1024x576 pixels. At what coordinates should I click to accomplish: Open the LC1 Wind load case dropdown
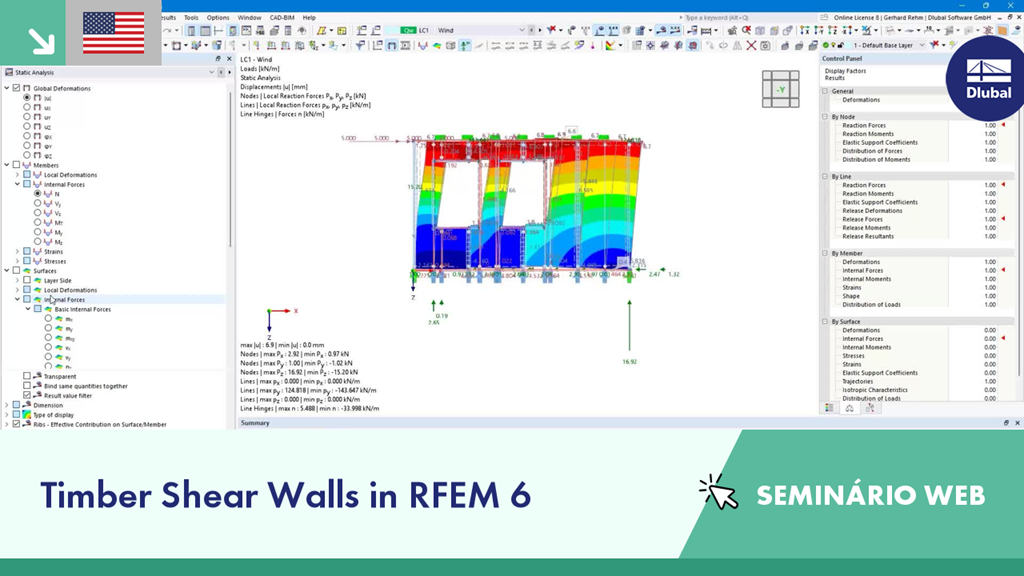(x=521, y=31)
